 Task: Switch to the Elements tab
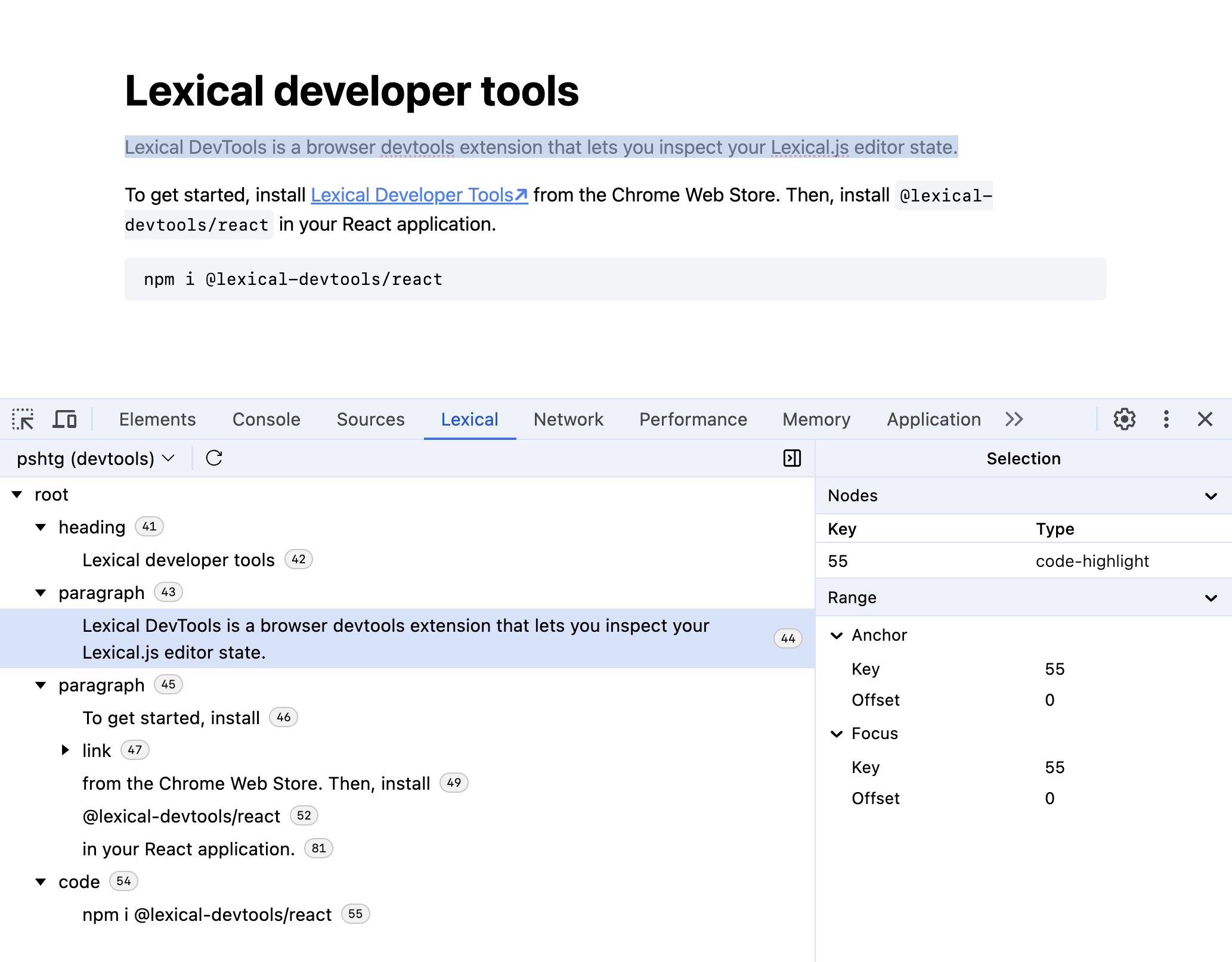(x=157, y=419)
